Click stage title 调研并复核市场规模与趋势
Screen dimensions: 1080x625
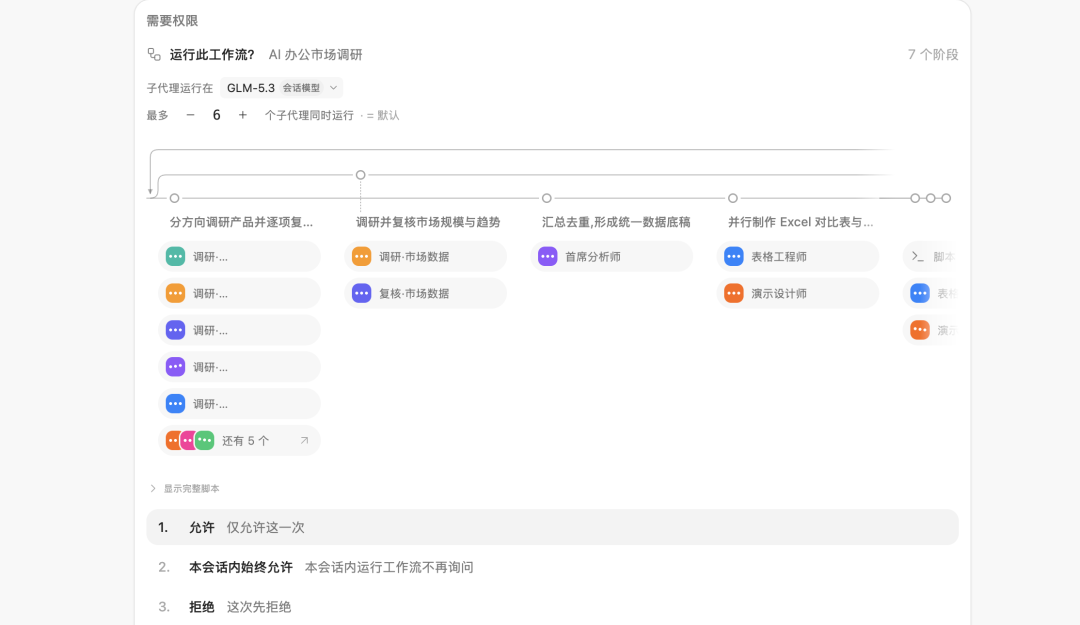(428, 222)
